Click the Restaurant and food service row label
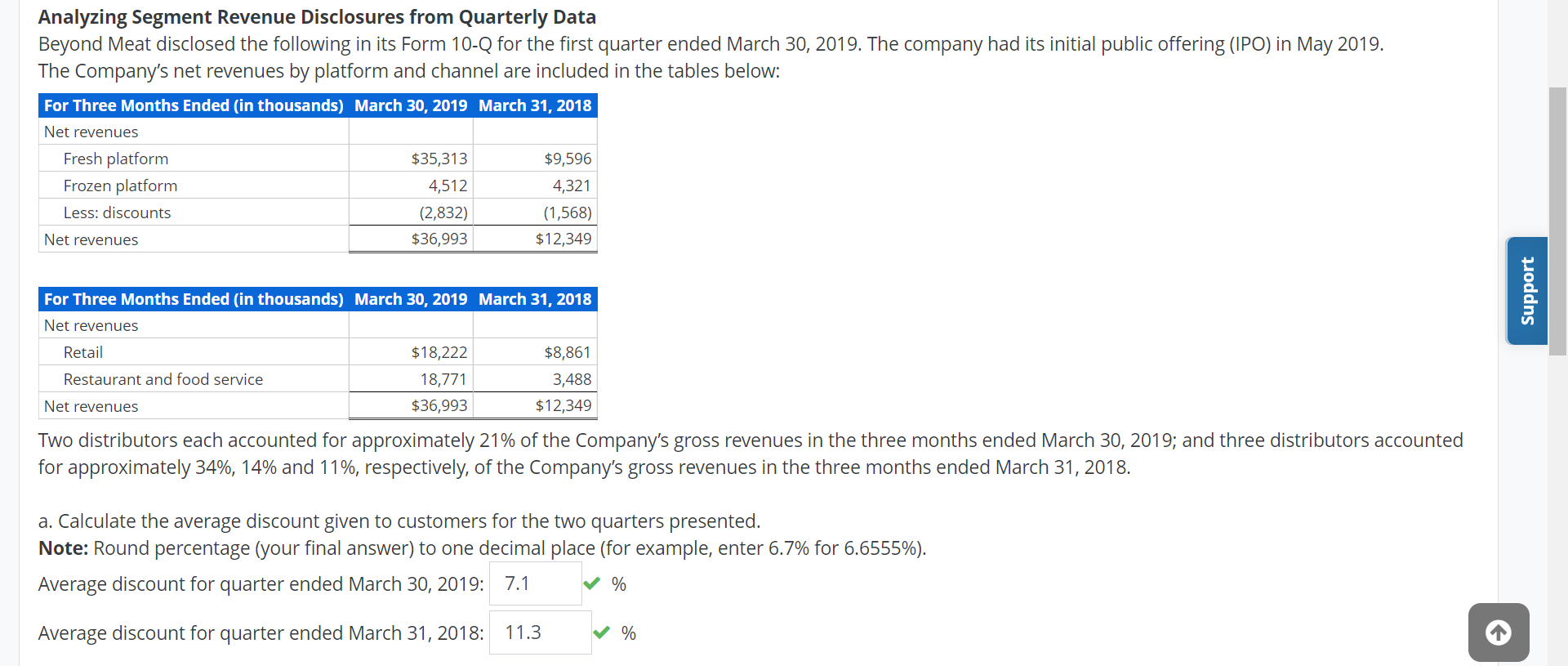Viewport: 1568px width, 666px height. tap(163, 378)
